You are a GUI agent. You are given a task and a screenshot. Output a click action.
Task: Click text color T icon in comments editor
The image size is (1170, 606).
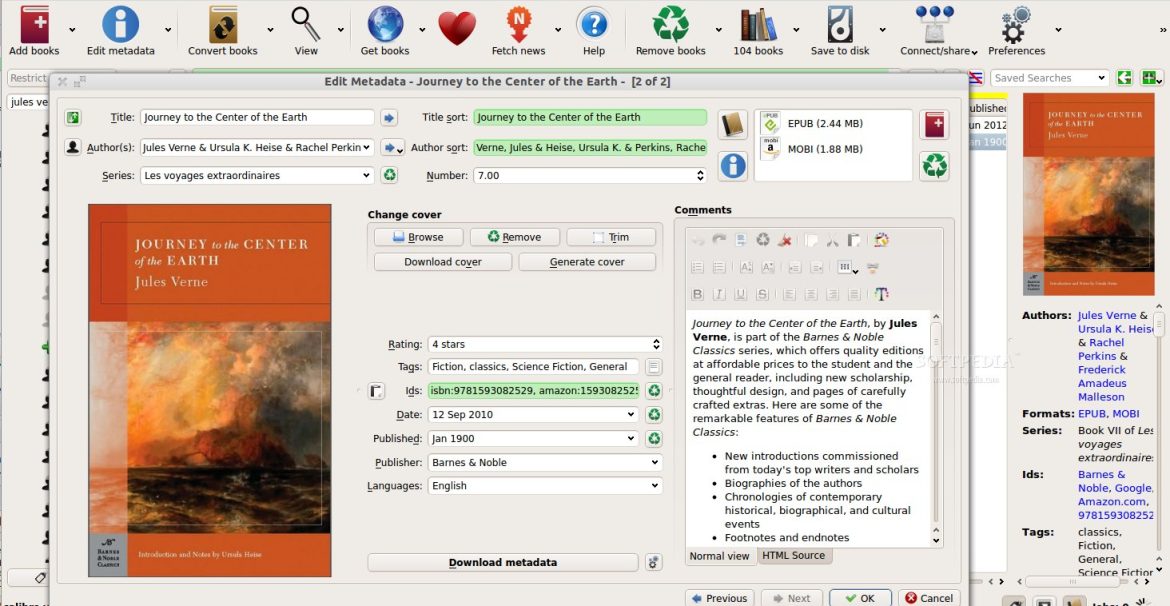[x=881, y=294]
